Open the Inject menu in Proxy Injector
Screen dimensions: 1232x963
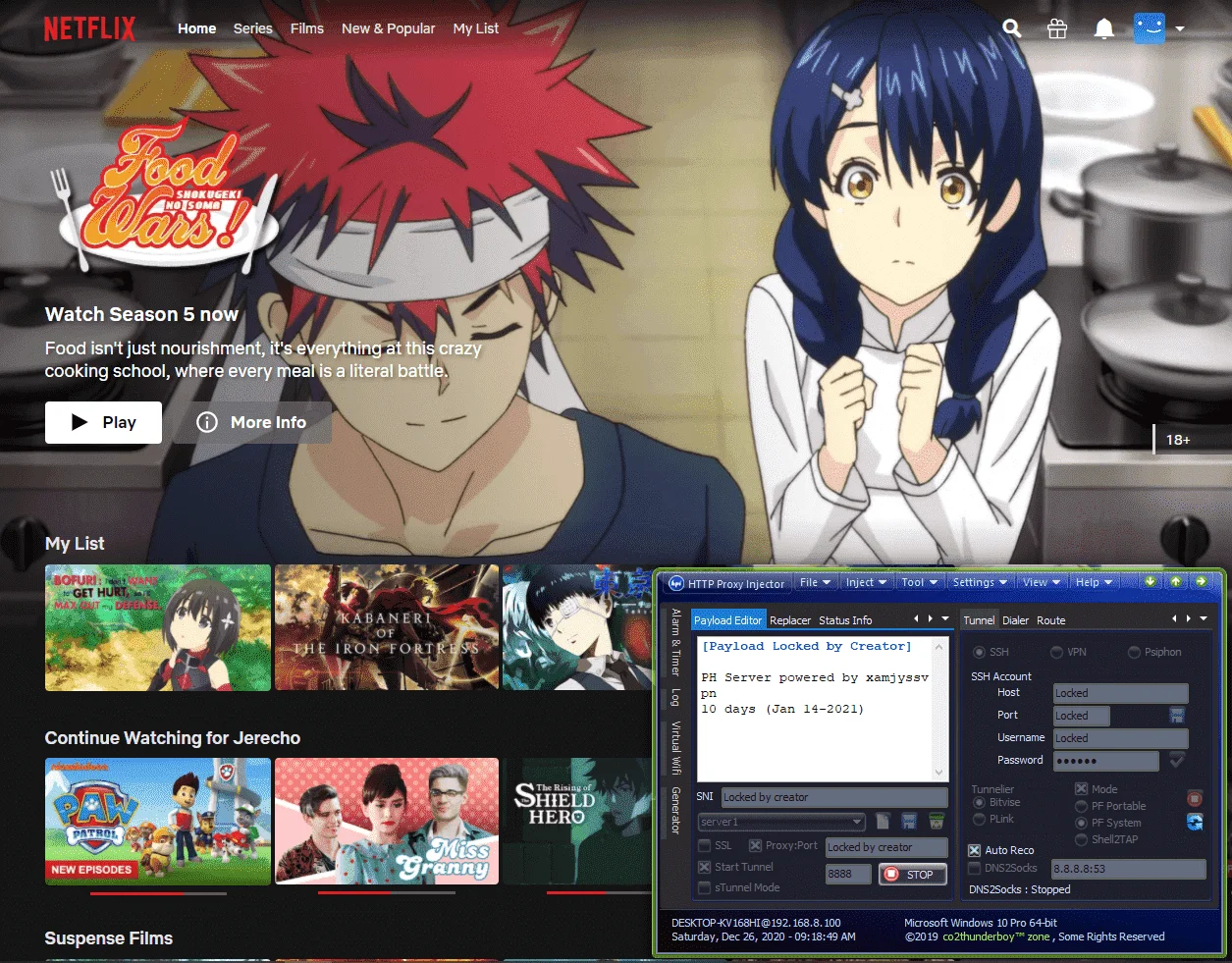[x=866, y=582]
